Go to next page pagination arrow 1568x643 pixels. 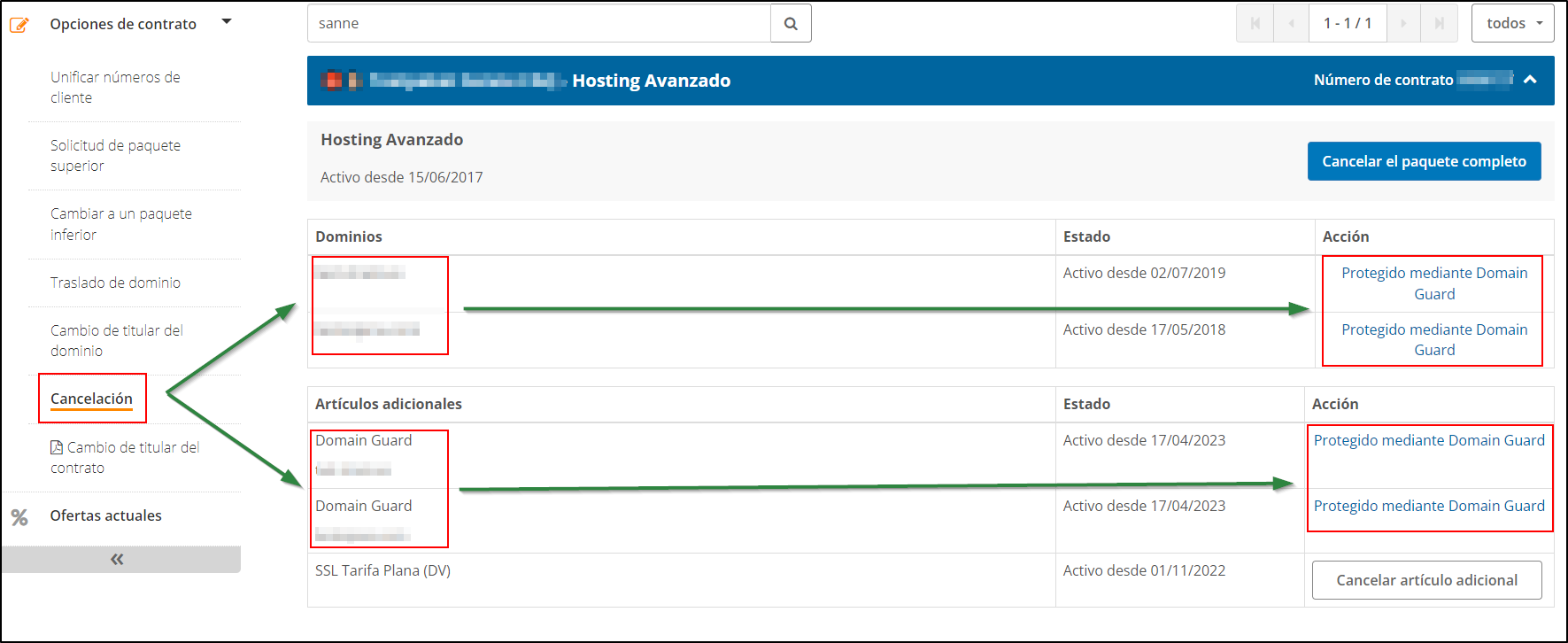(x=1403, y=23)
